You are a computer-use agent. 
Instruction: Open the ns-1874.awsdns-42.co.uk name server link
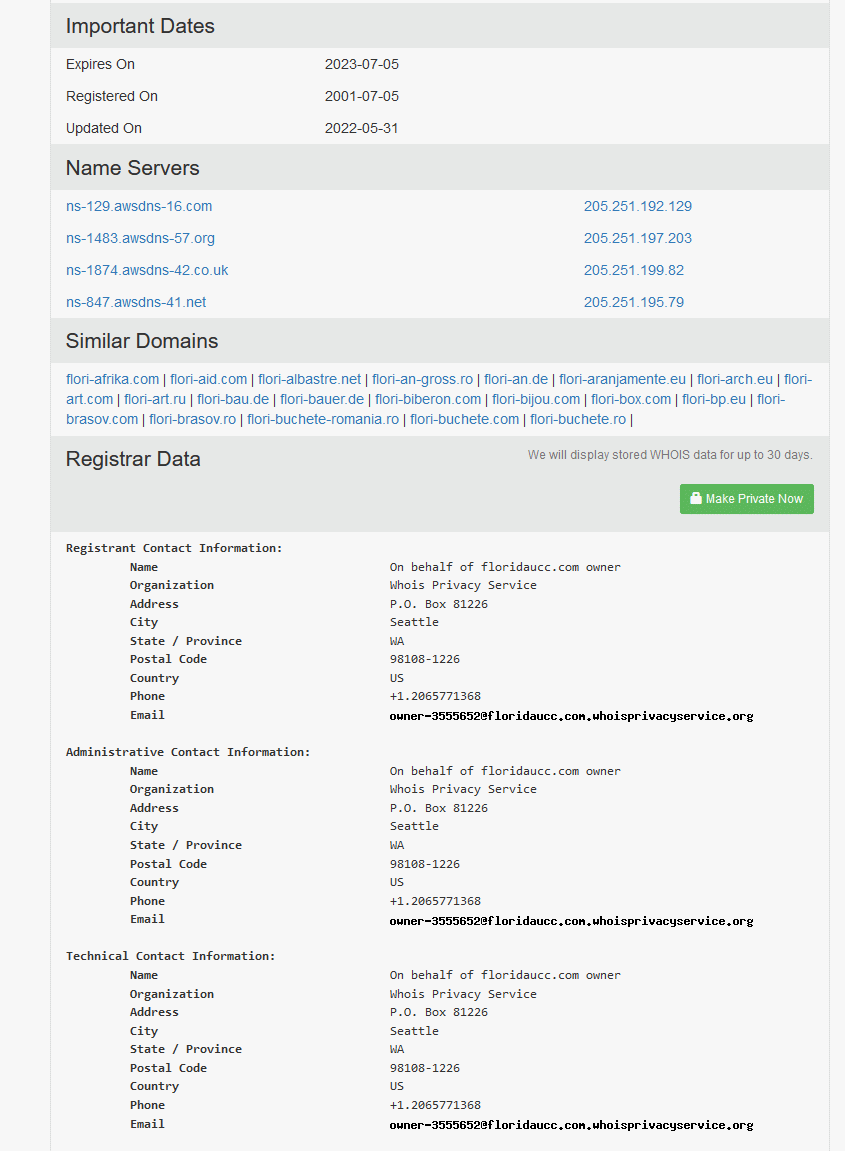147,270
